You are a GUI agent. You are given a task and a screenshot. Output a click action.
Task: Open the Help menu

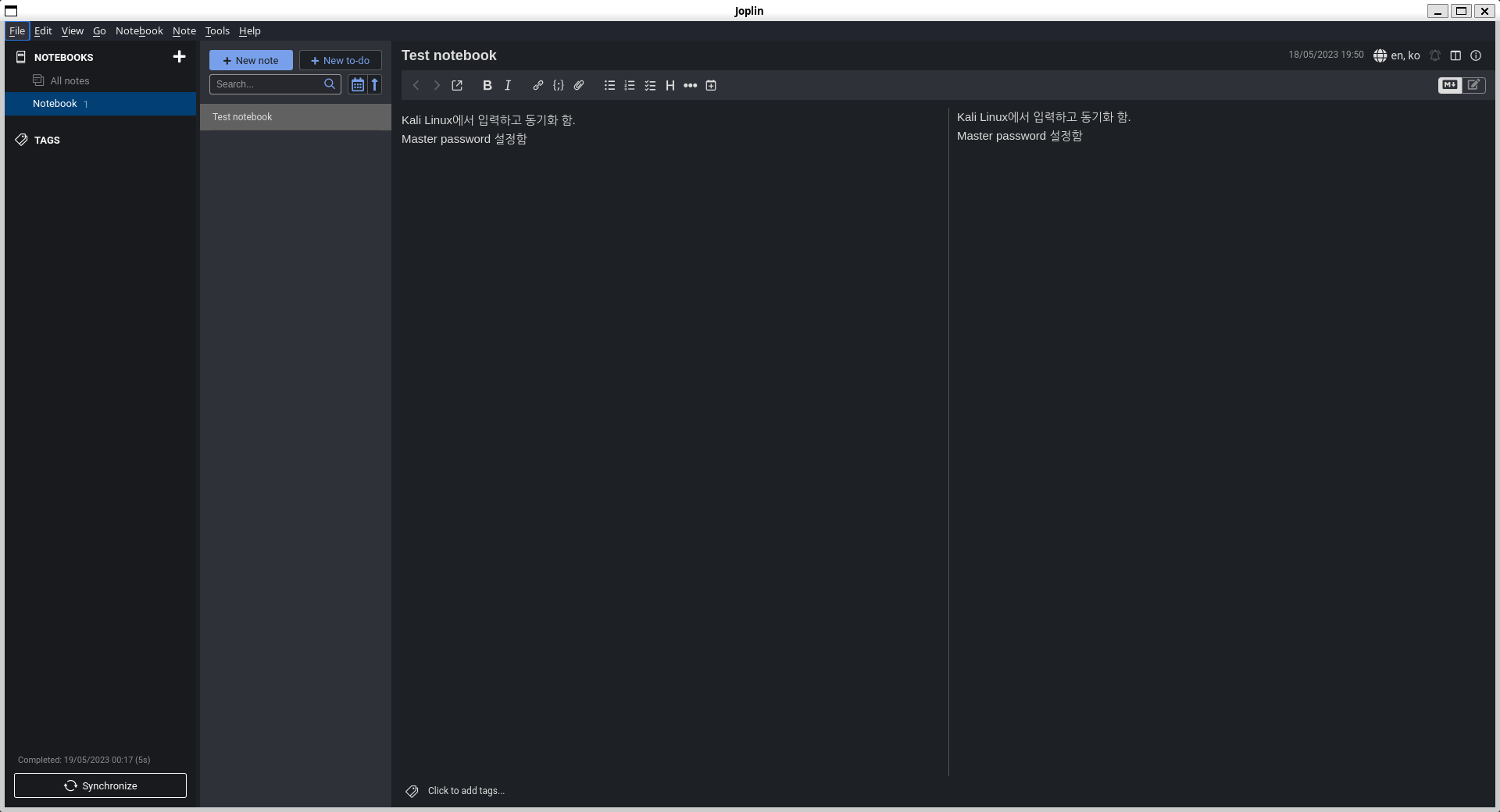[250, 30]
